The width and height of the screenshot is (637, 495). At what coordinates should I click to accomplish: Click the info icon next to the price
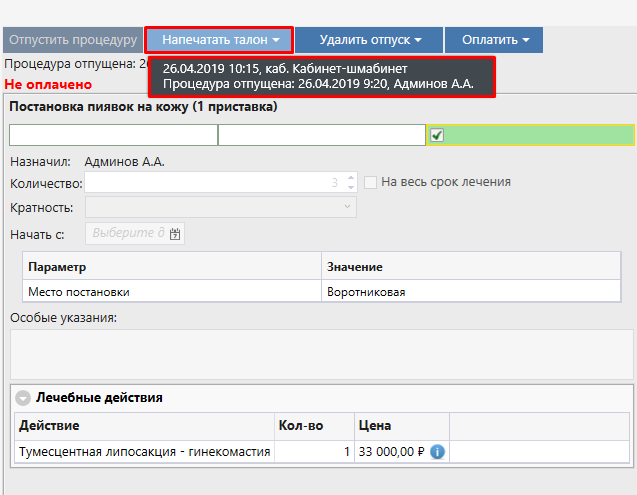[x=437, y=452]
